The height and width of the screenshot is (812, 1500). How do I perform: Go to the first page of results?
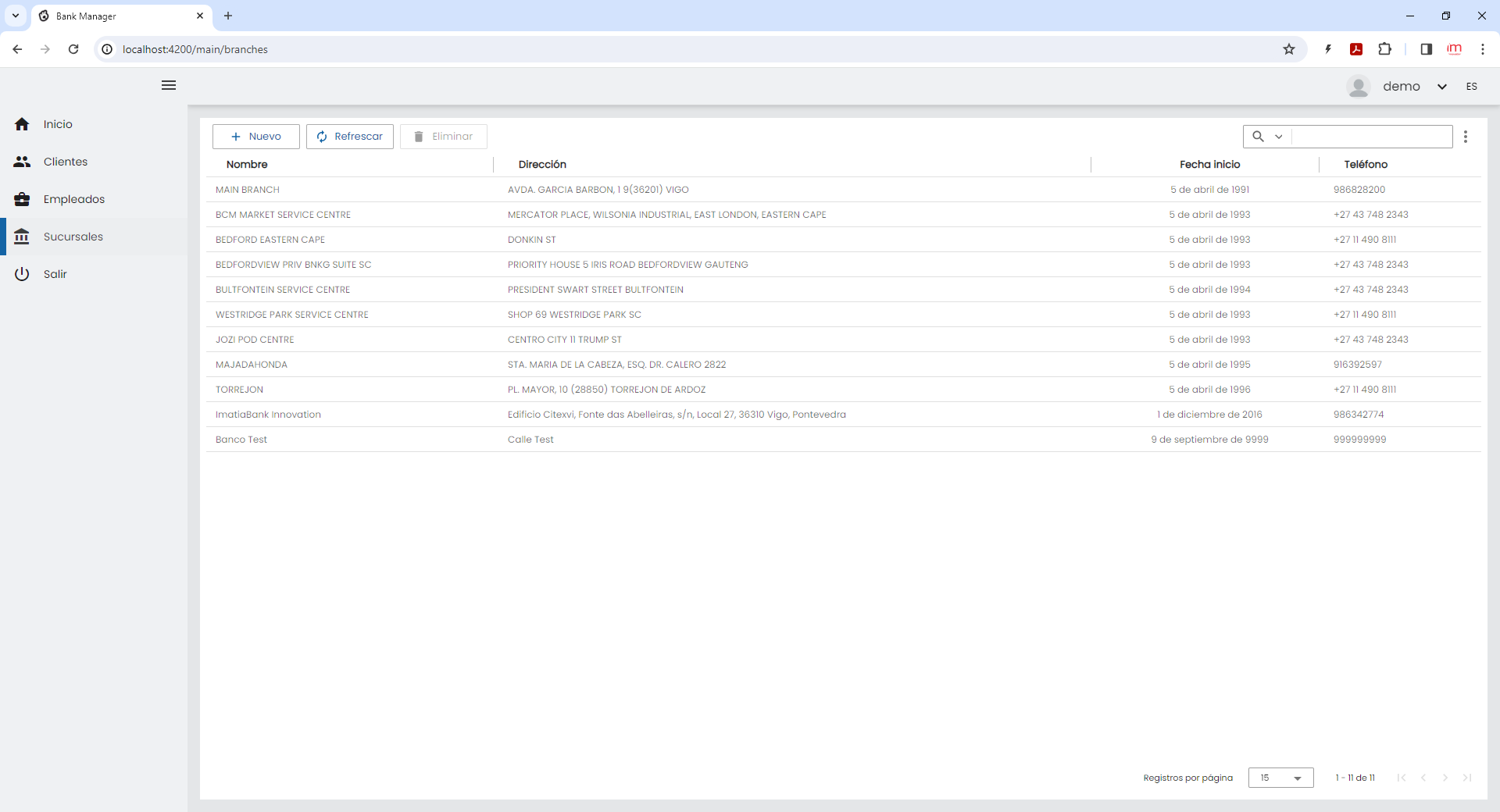pyautogui.click(x=1402, y=778)
